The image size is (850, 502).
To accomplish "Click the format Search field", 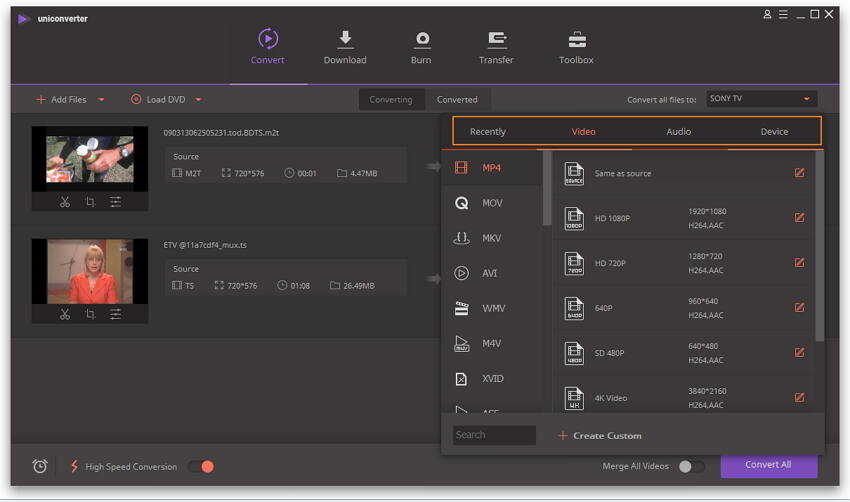I will pyautogui.click(x=494, y=435).
